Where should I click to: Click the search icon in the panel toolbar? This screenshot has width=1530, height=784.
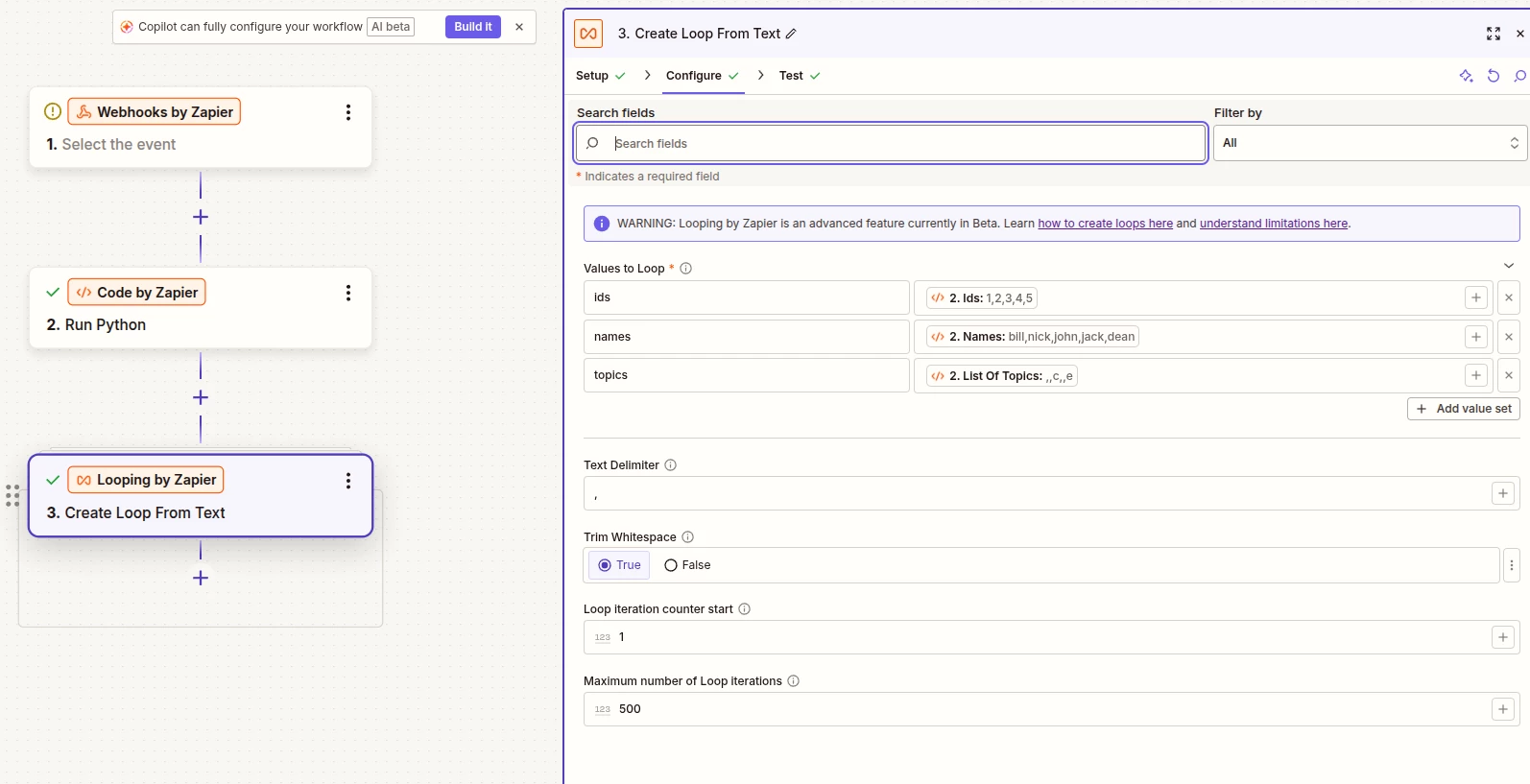click(x=1520, y=76)
